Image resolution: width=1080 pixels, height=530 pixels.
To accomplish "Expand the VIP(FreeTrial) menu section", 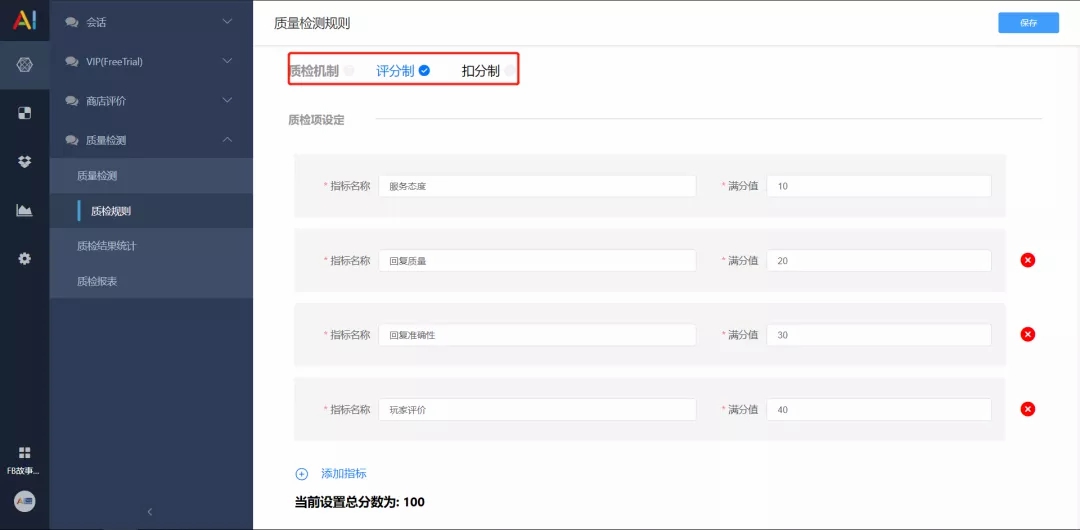I will (151, 61).
